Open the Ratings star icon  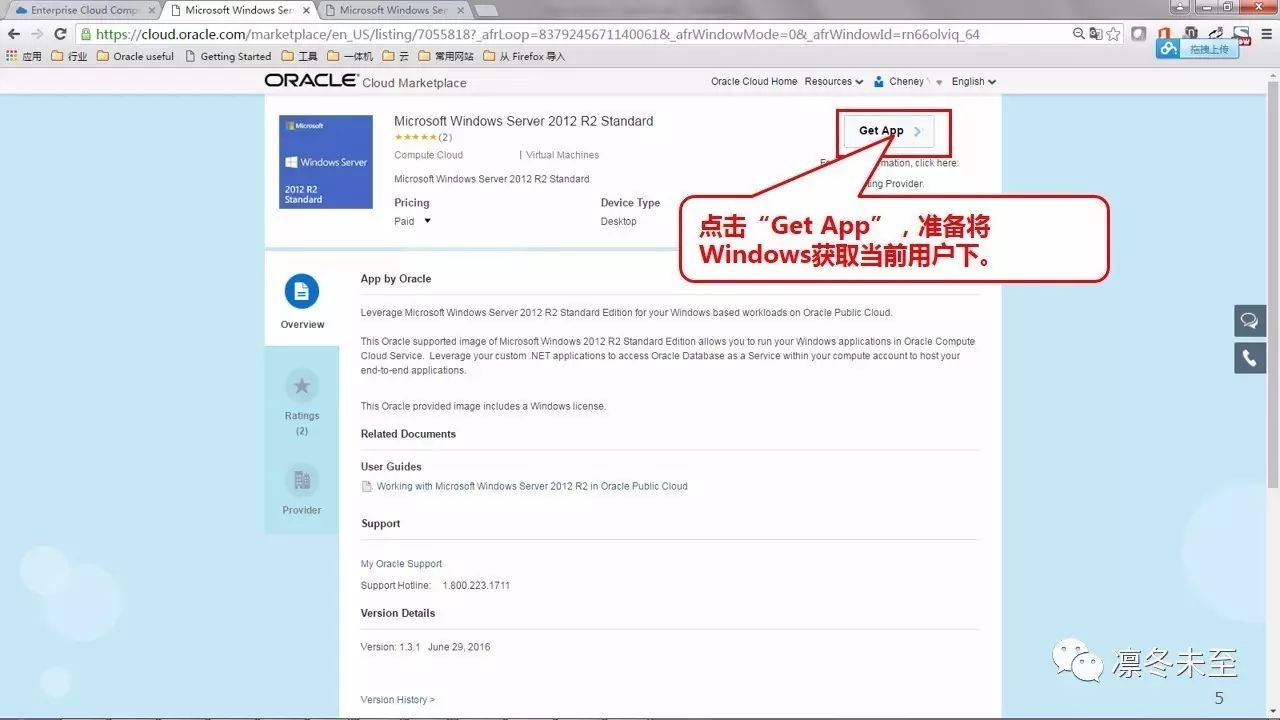point(302,386)
